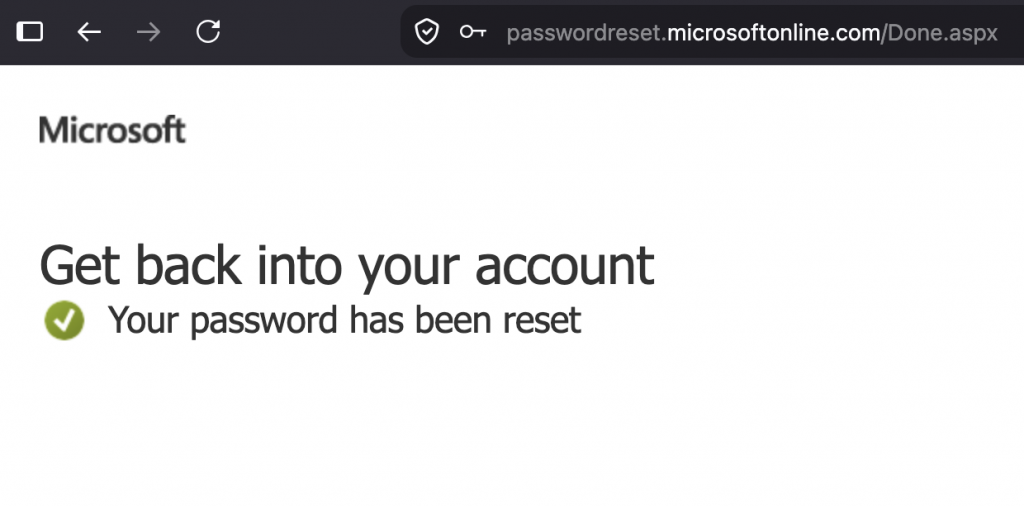Focus the address bar URL field
The width and height of the screenshot is (1024, 507).
coord(712,31)
